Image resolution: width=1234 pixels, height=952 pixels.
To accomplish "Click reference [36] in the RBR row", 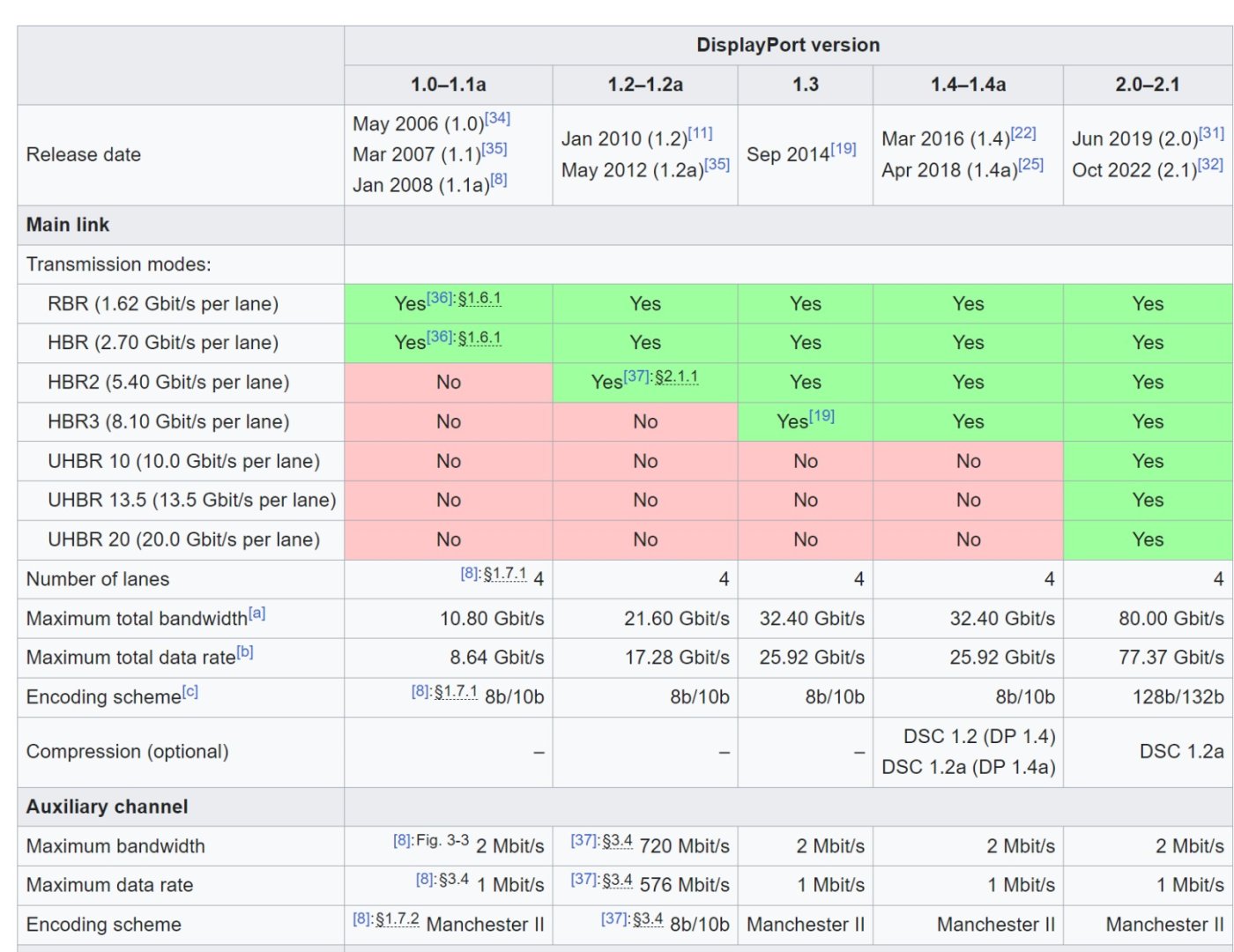I will pos(439,298).
